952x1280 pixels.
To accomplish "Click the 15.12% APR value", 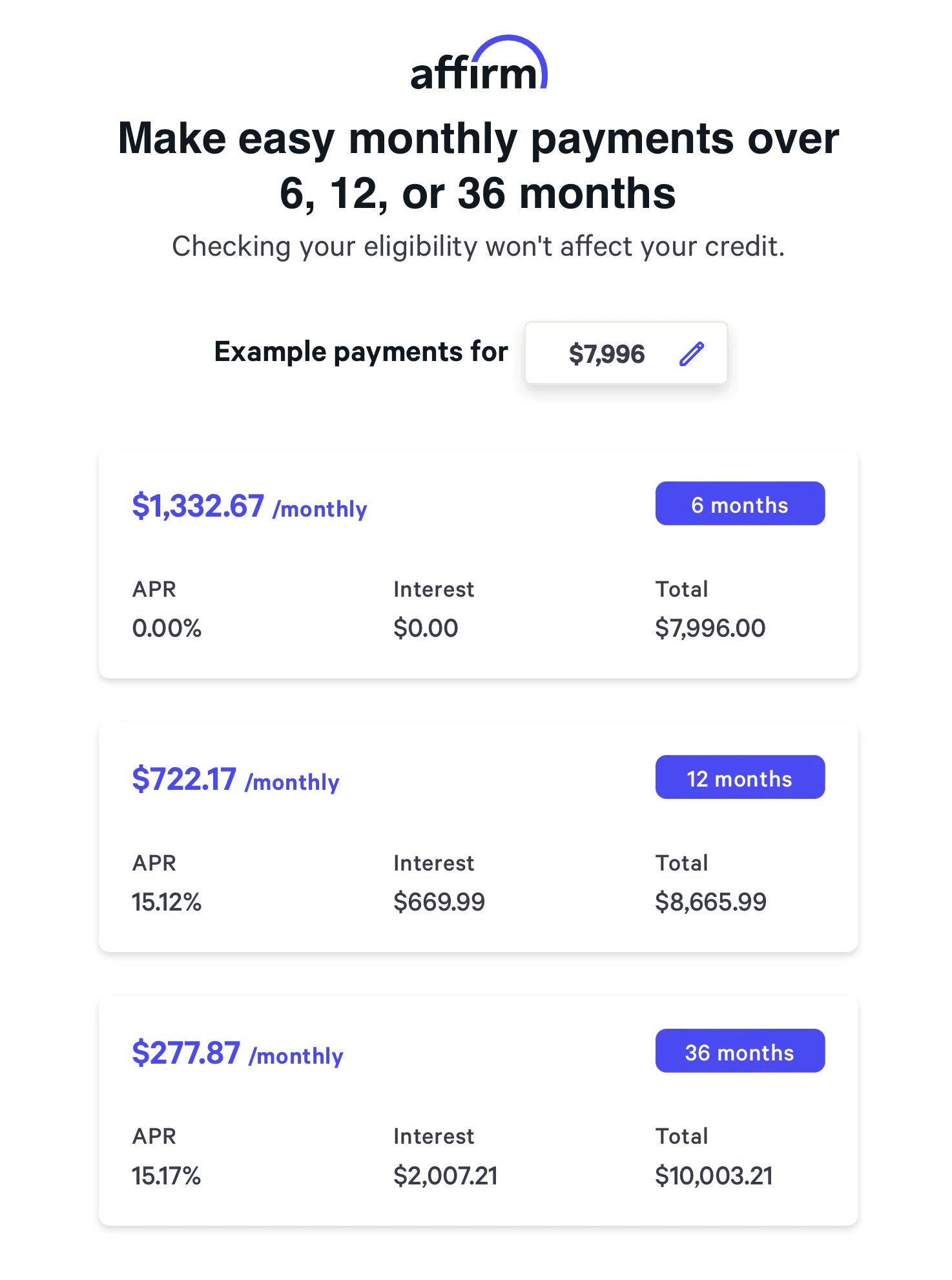I will pyautogui.click(x=167, y=902).
